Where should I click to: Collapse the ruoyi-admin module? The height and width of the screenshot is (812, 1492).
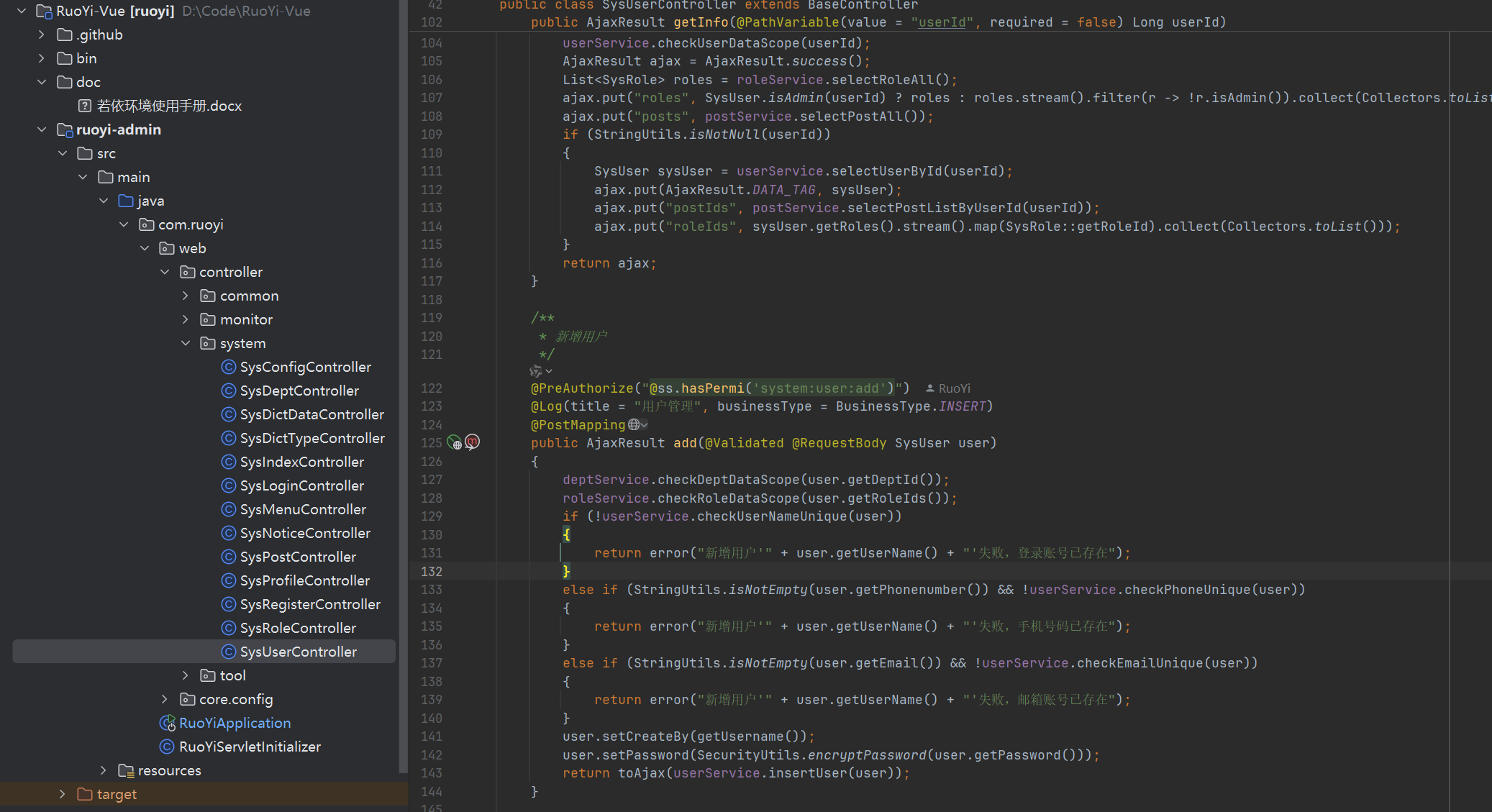coord(42,129)
